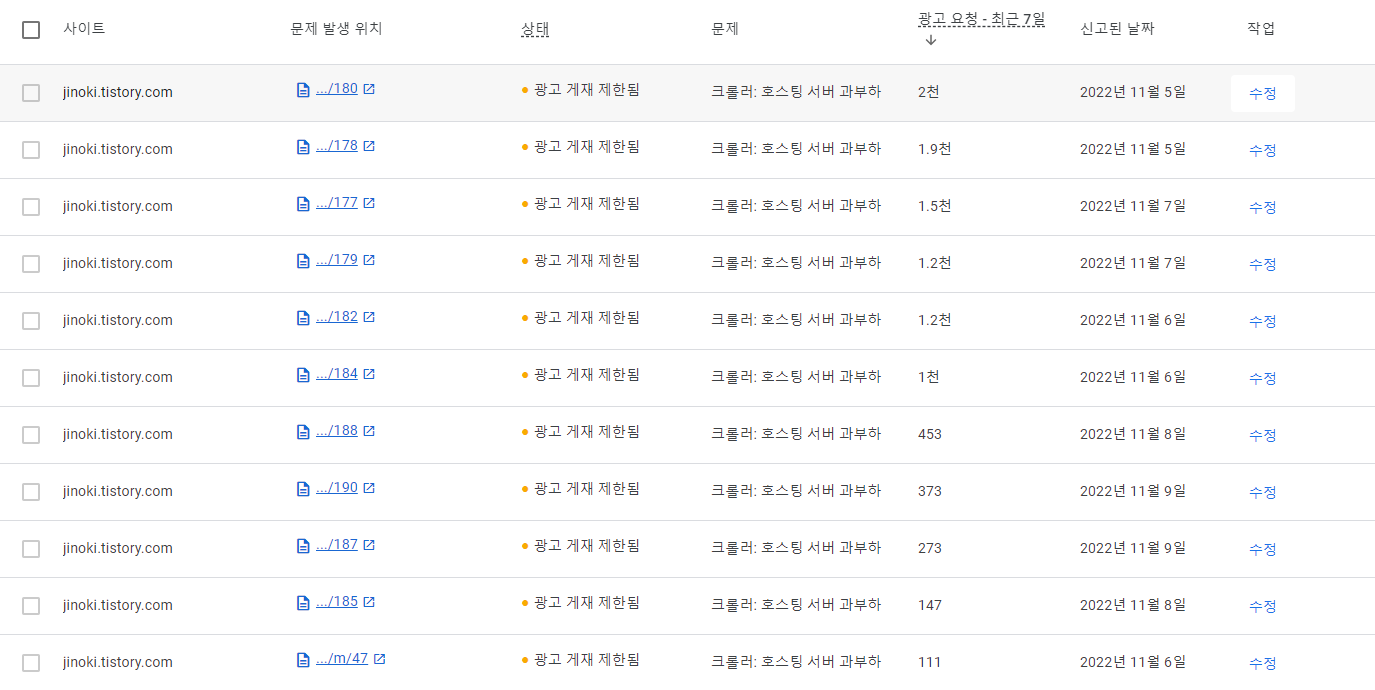Open the .../178 page link
This screenshot has height=690, width=1375.
(337, 146)
